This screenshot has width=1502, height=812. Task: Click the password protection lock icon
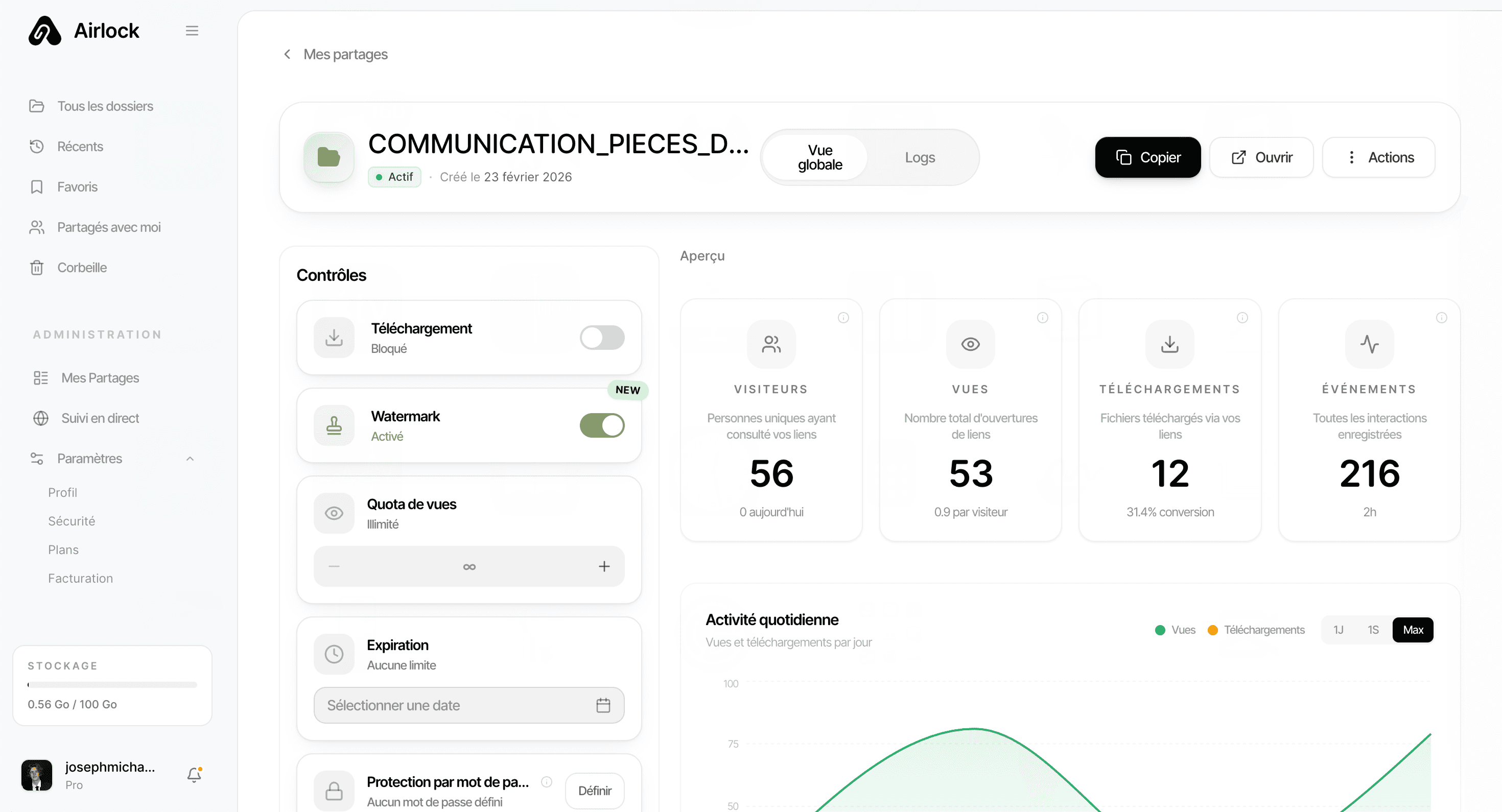334,791
